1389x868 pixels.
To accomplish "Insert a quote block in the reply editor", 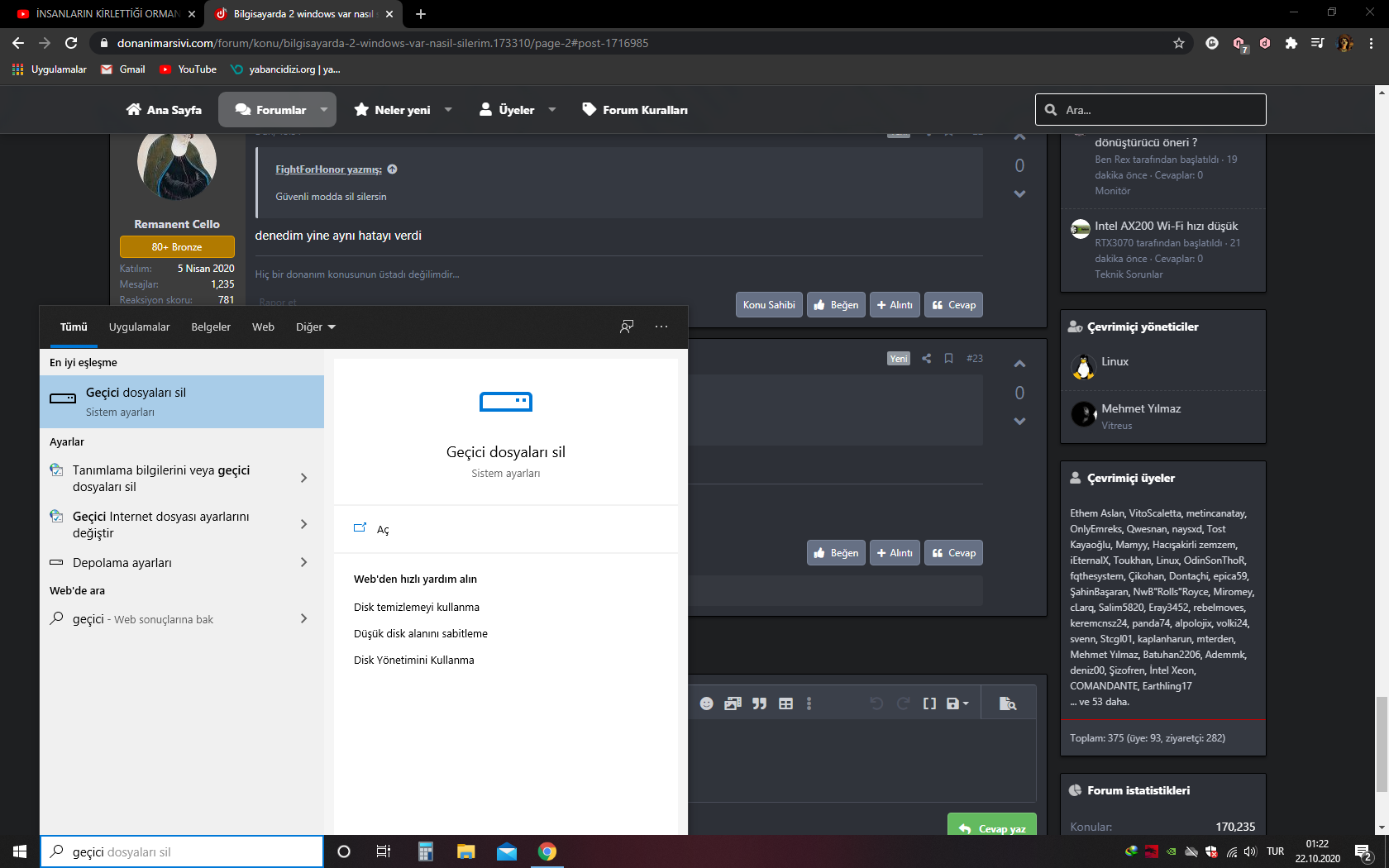I will click(759, 703).
